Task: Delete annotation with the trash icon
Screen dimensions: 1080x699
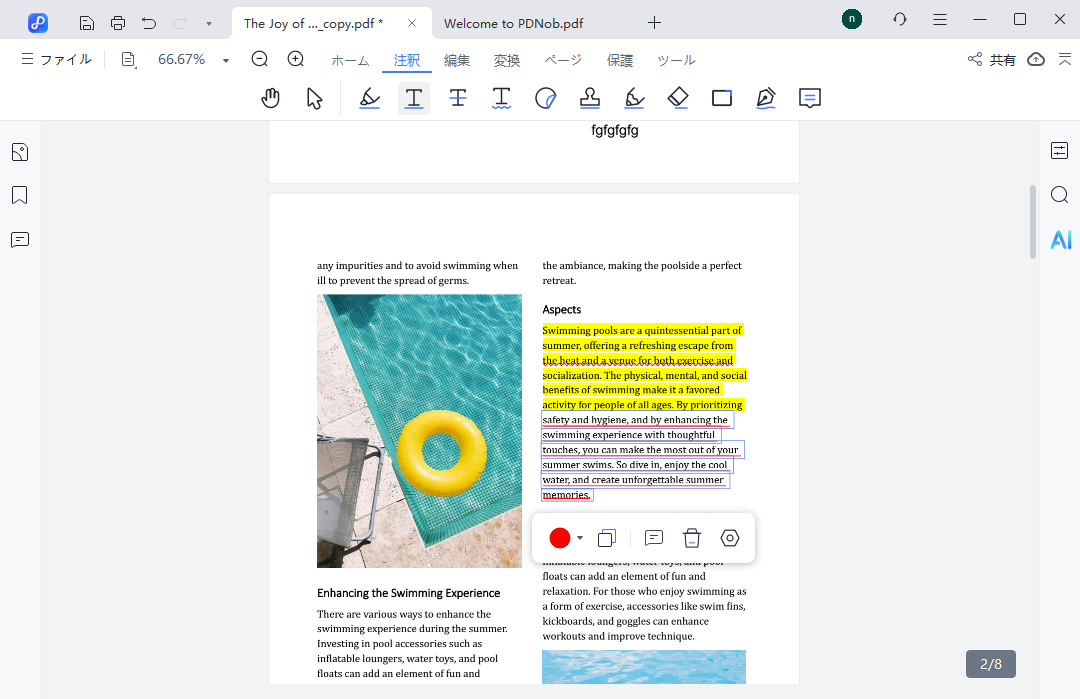Action: point(692,538)
